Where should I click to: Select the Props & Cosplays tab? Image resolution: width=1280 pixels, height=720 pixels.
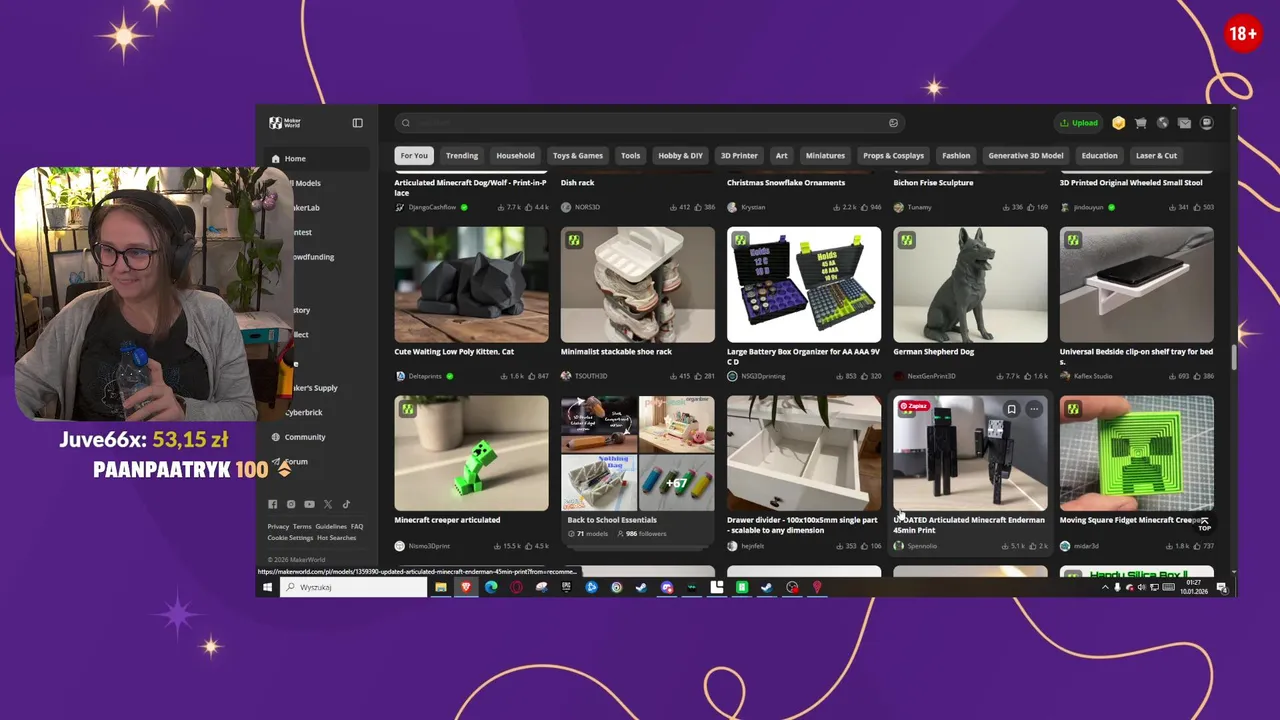coord(894,155)
